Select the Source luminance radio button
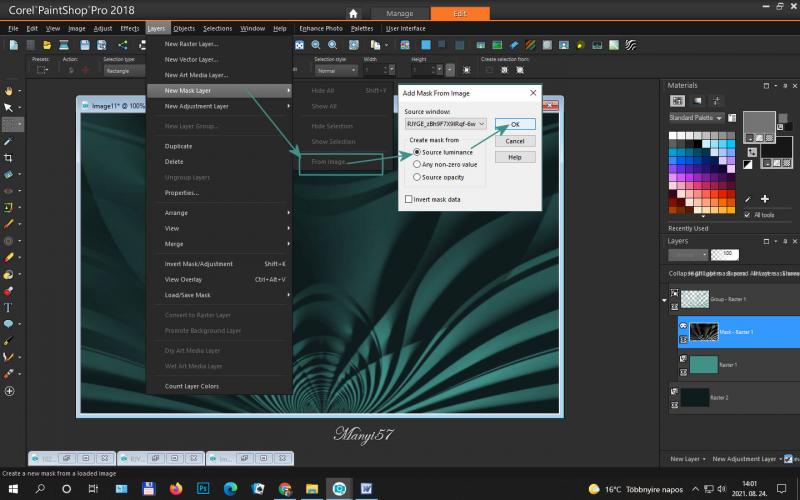This screenshot has height=500, width=800. point(417,152)
